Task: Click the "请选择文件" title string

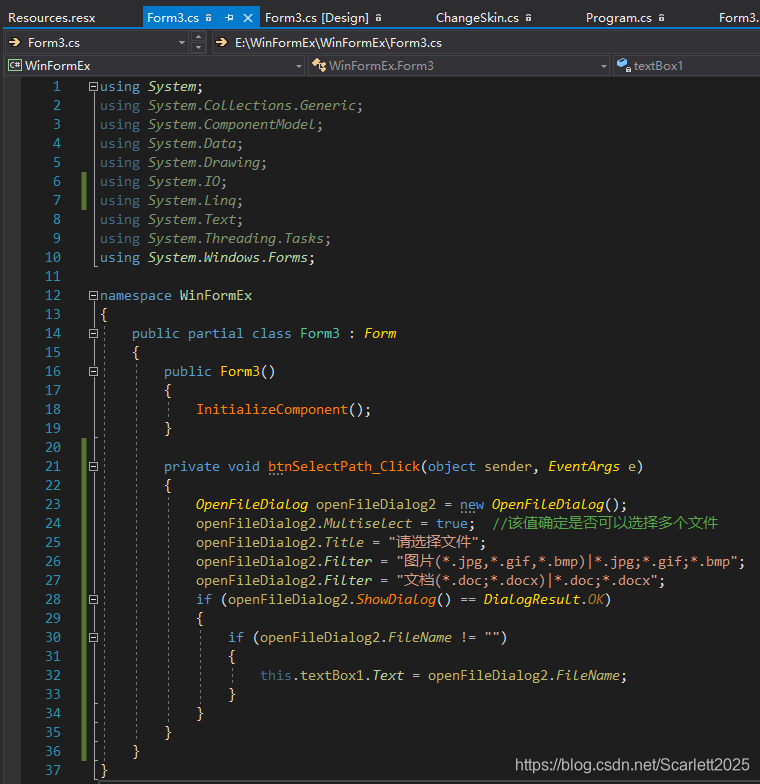Action: click(x=433, y=542)
